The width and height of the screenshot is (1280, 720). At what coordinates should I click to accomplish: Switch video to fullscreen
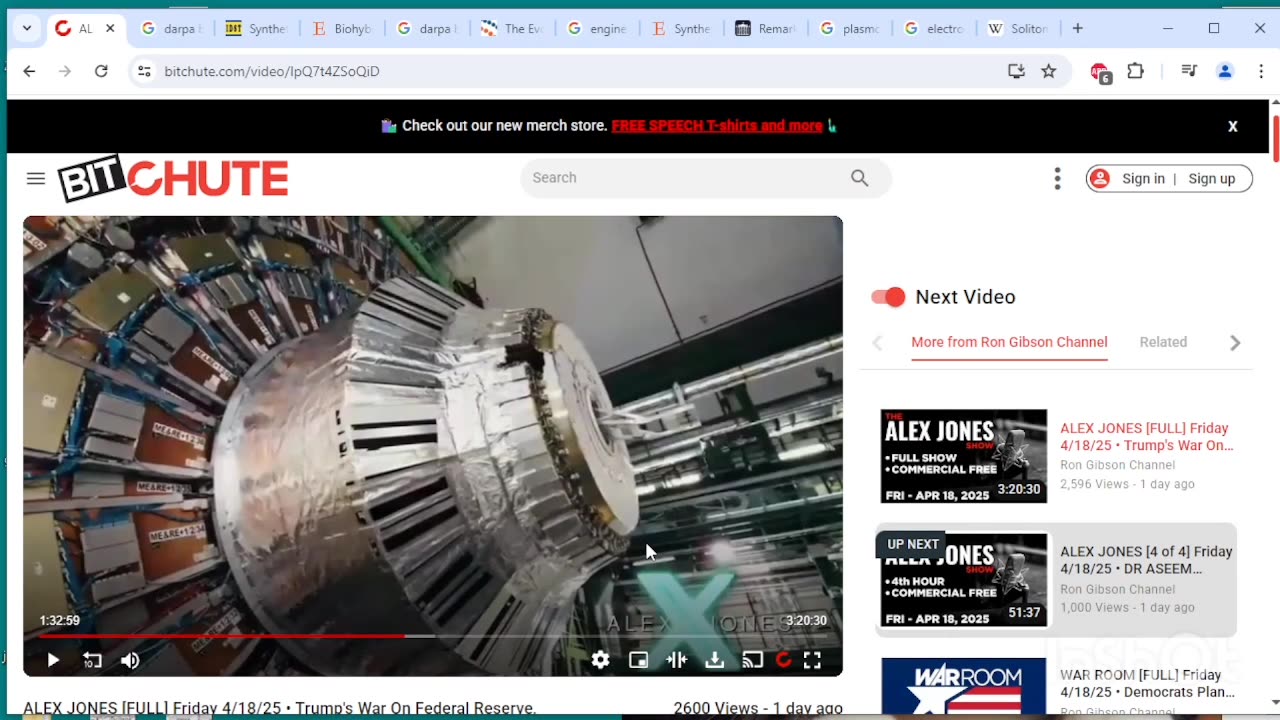812,660
